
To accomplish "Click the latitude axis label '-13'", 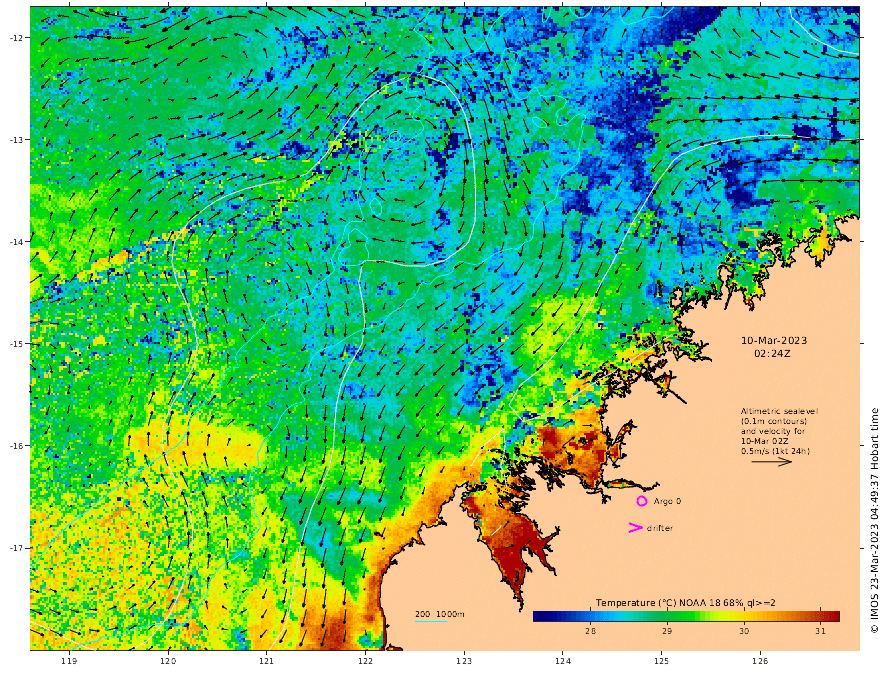I will click(x=16, y=140).
